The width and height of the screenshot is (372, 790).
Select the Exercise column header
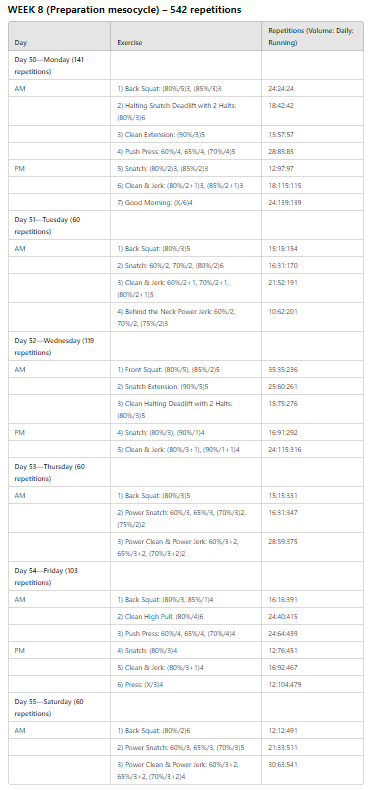pos(186,36)
